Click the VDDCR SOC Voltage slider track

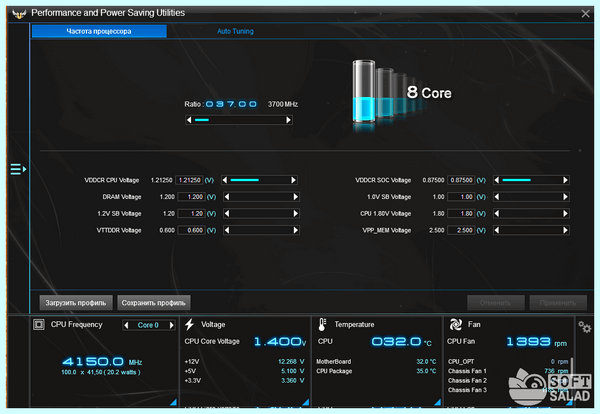(531, 180)
